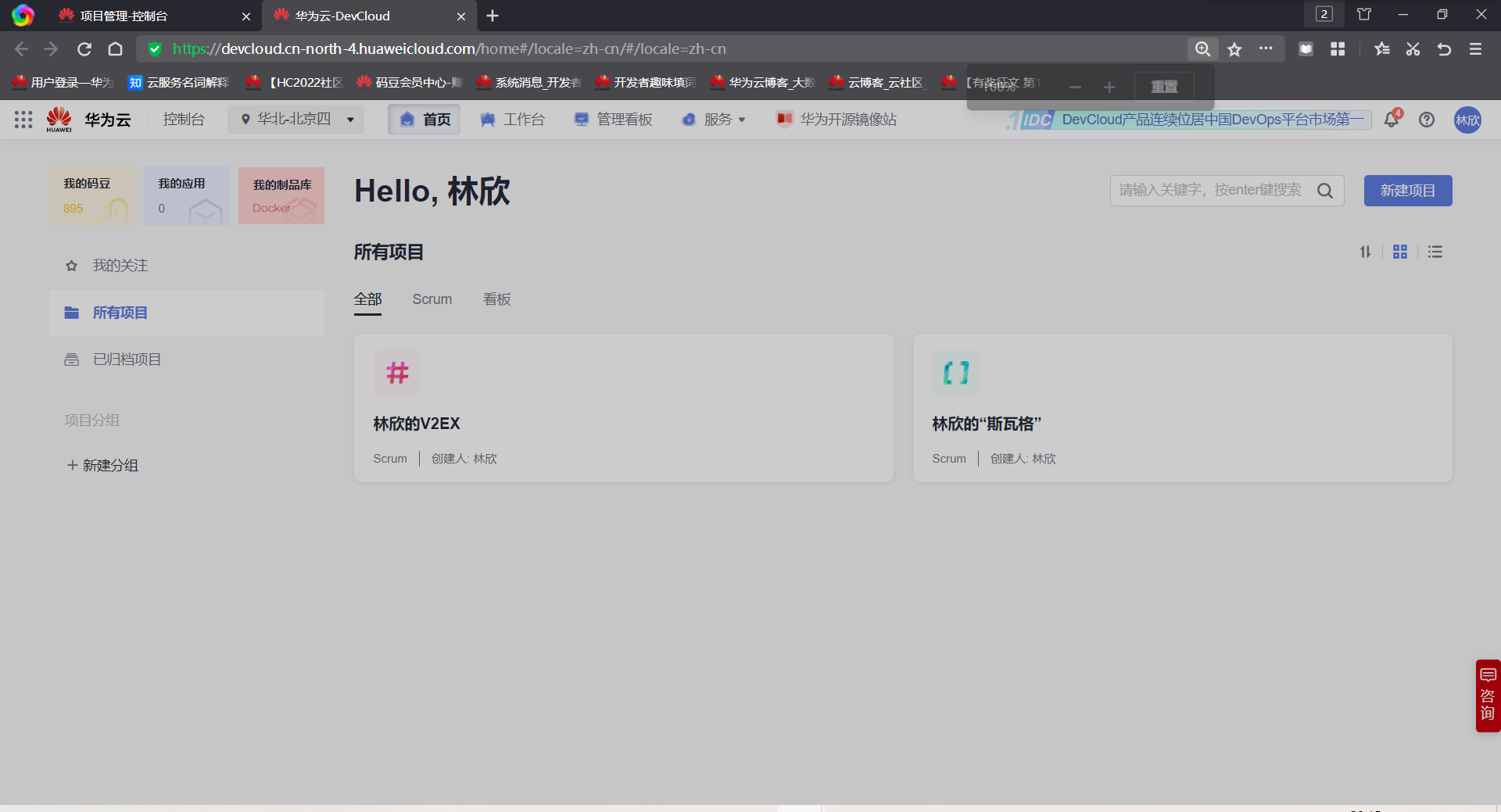Open the 林欣的“斯瓦格” project title
Image resolution: width=1501 pixels, height=812 pixels.
[987, 424]
